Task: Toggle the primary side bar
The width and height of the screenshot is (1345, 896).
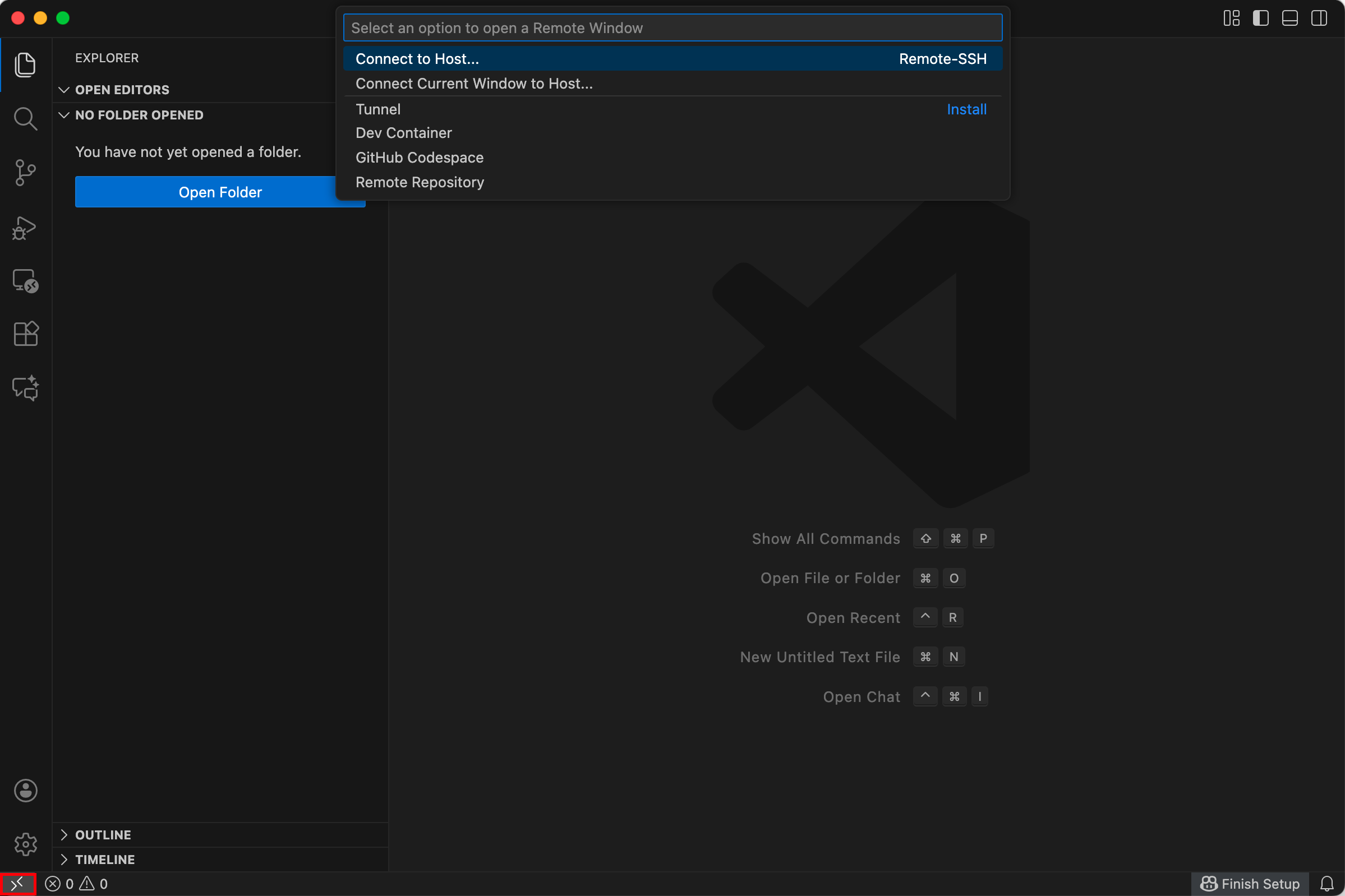Action: point(1260,19)
